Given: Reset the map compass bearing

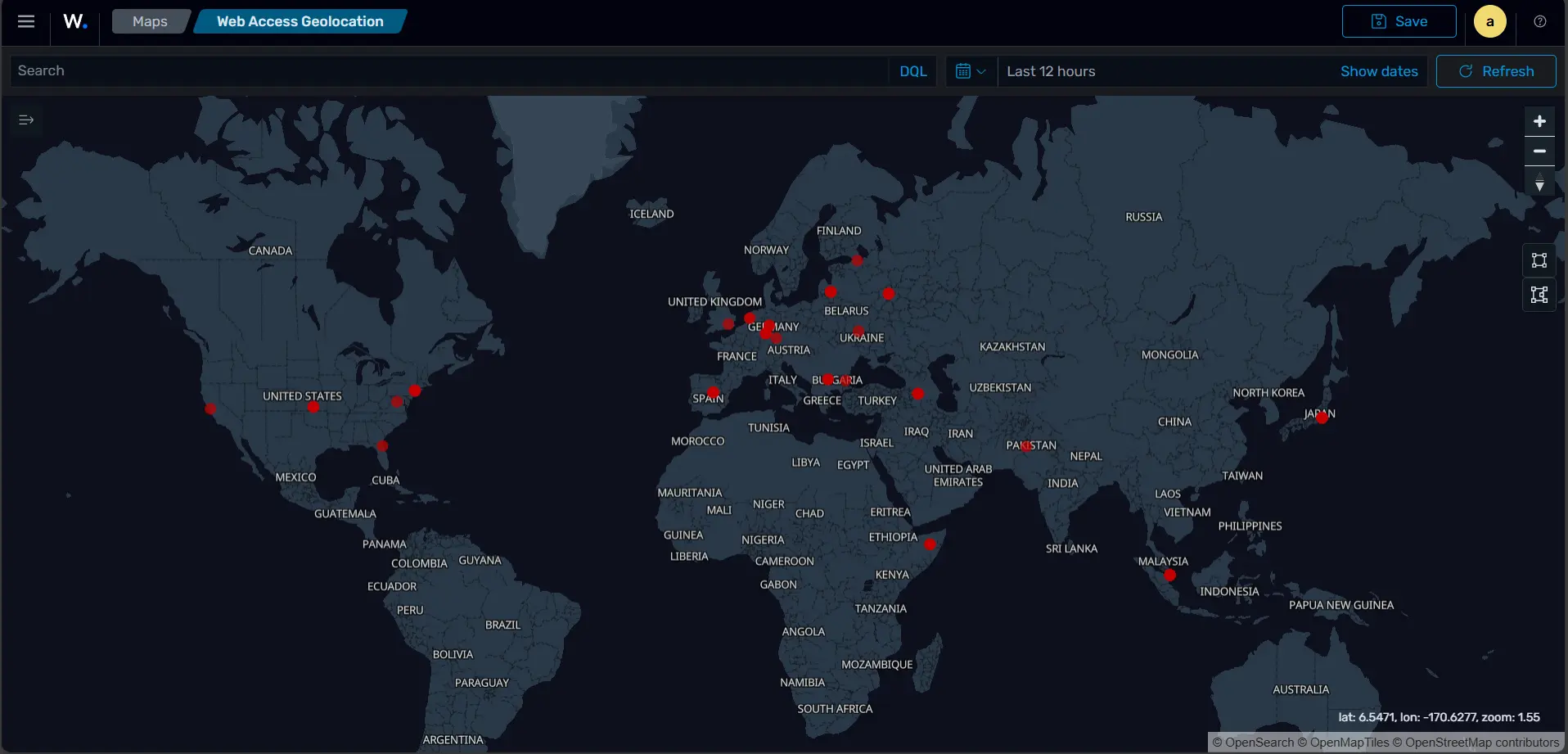Looking at the screenshot, I should (1539, 182).
